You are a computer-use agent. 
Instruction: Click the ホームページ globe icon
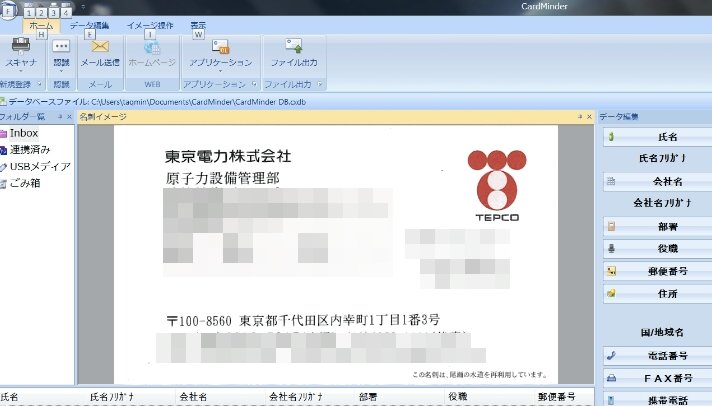coord(152,47)
